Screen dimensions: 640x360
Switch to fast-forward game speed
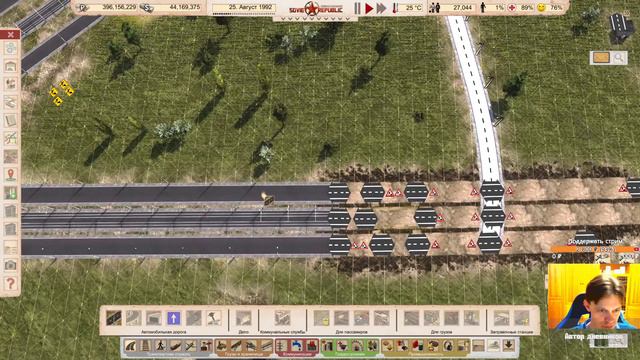(x=381, y=8)
